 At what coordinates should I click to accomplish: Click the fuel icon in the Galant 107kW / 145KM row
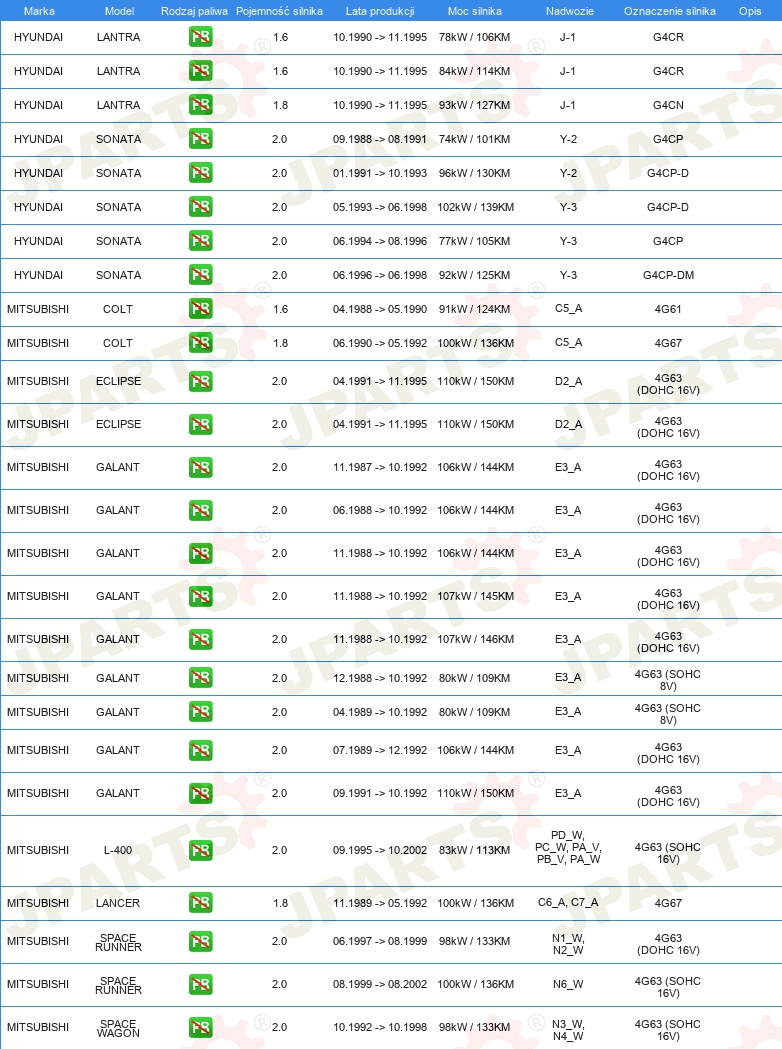click(x=201, y=597)
